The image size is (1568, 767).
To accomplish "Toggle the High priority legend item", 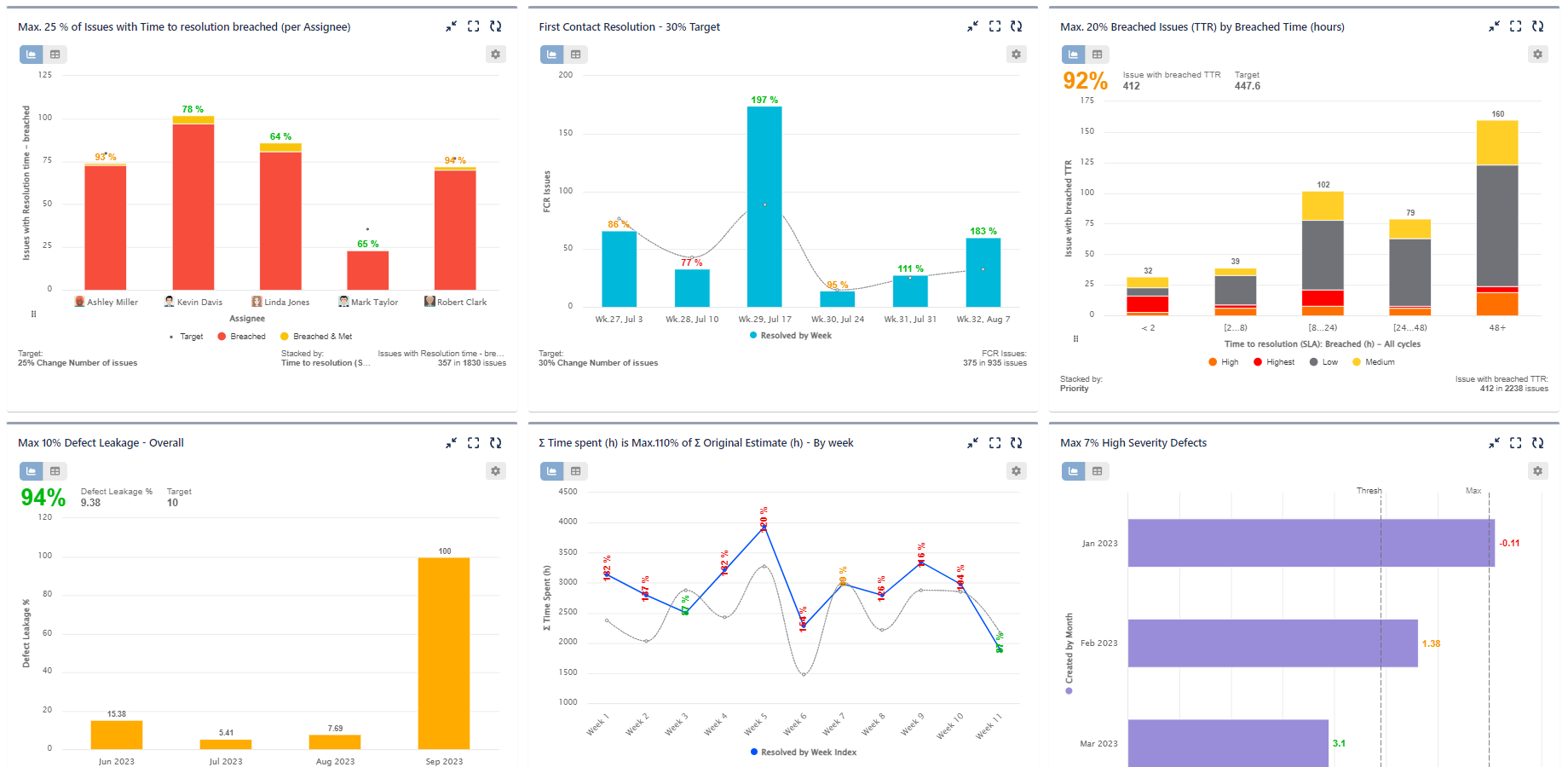I will click(1224, 362).
